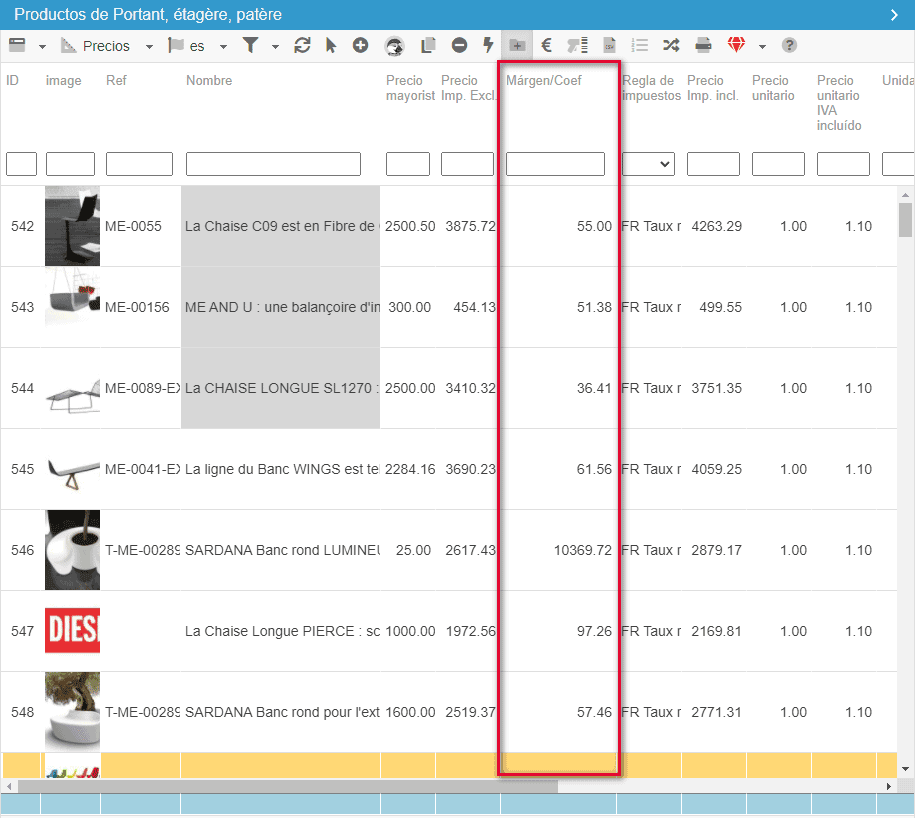This screenshot has width=915, height=818.
Task: Expand the panel with the top-right chevron
Action: (894, 15)
